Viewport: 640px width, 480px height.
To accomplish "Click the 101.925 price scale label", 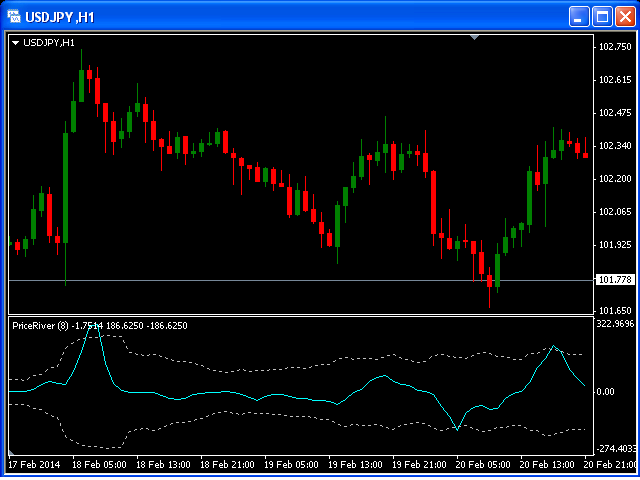I will pos(615,245).
